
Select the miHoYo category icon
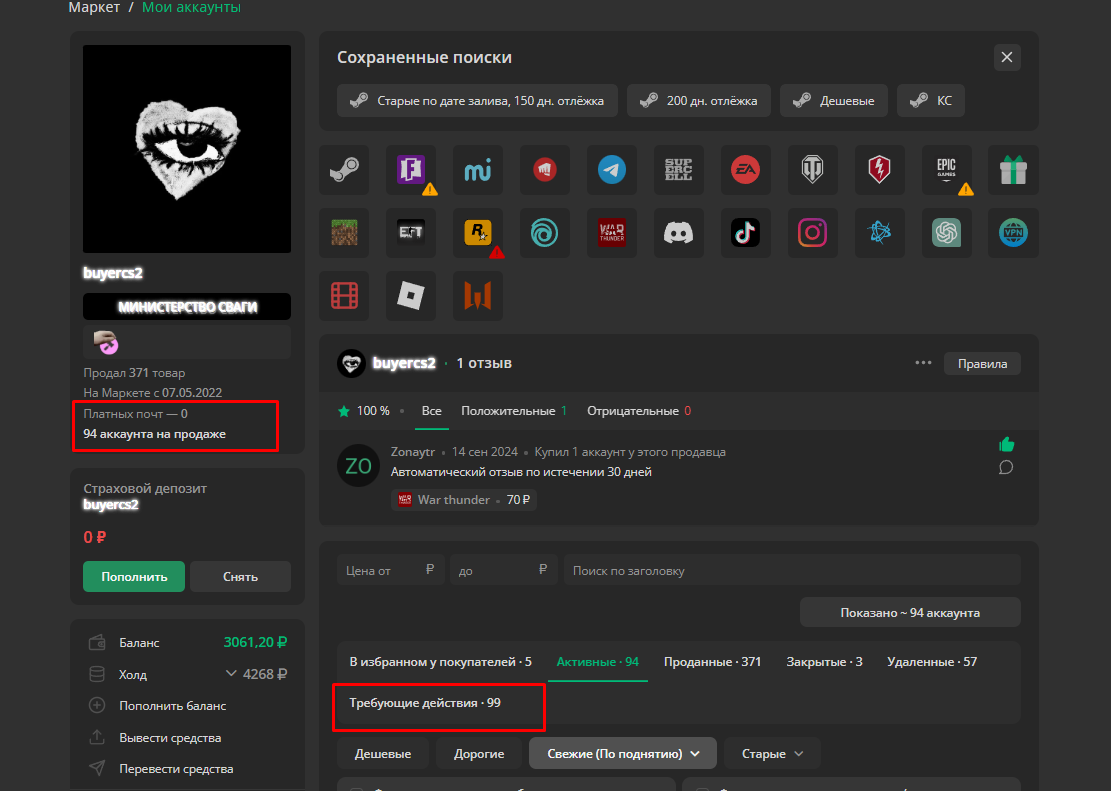click(x=478, y=170)
